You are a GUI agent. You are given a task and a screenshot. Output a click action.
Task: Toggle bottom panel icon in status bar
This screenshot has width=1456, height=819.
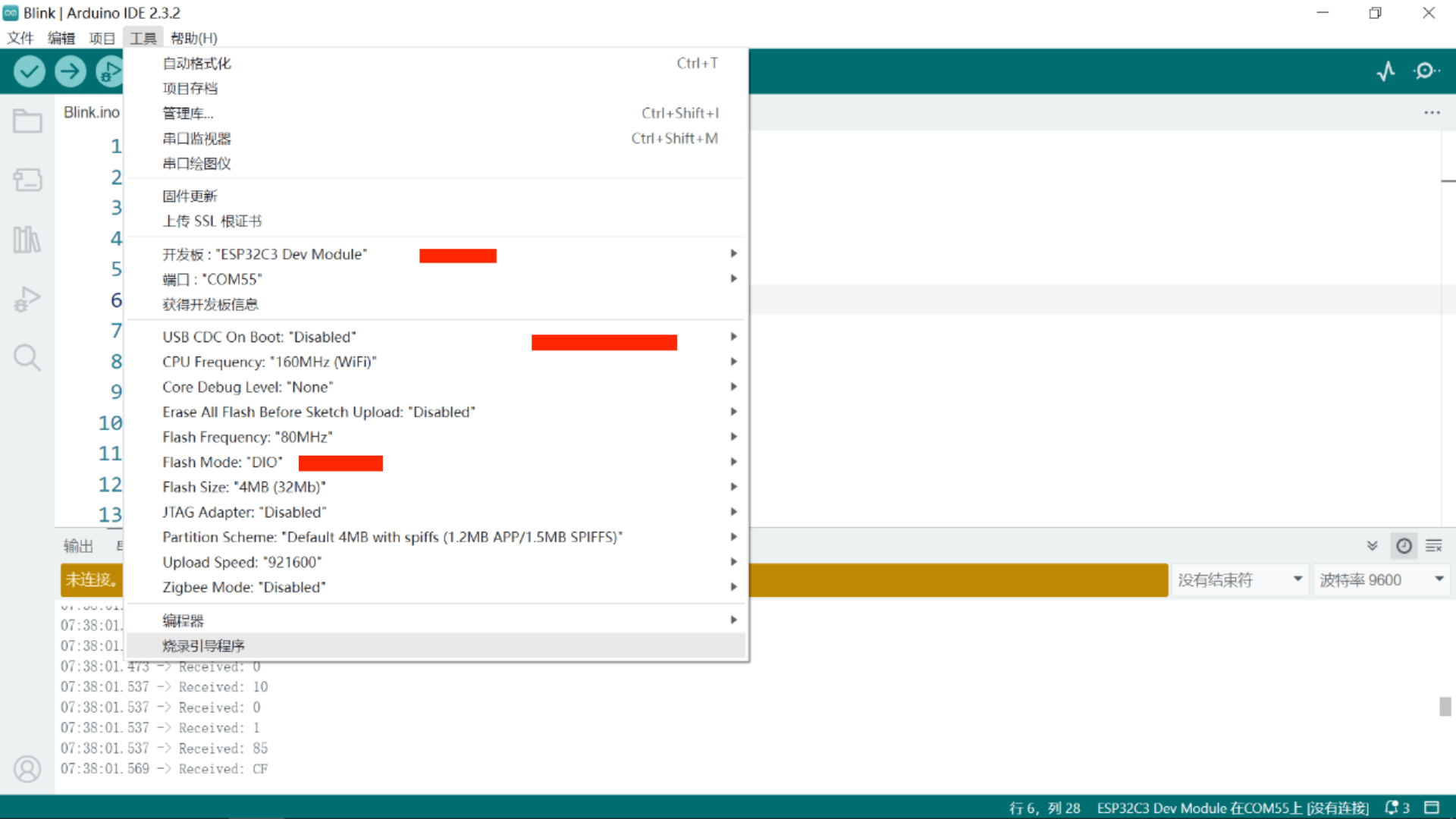point(1432,808)
